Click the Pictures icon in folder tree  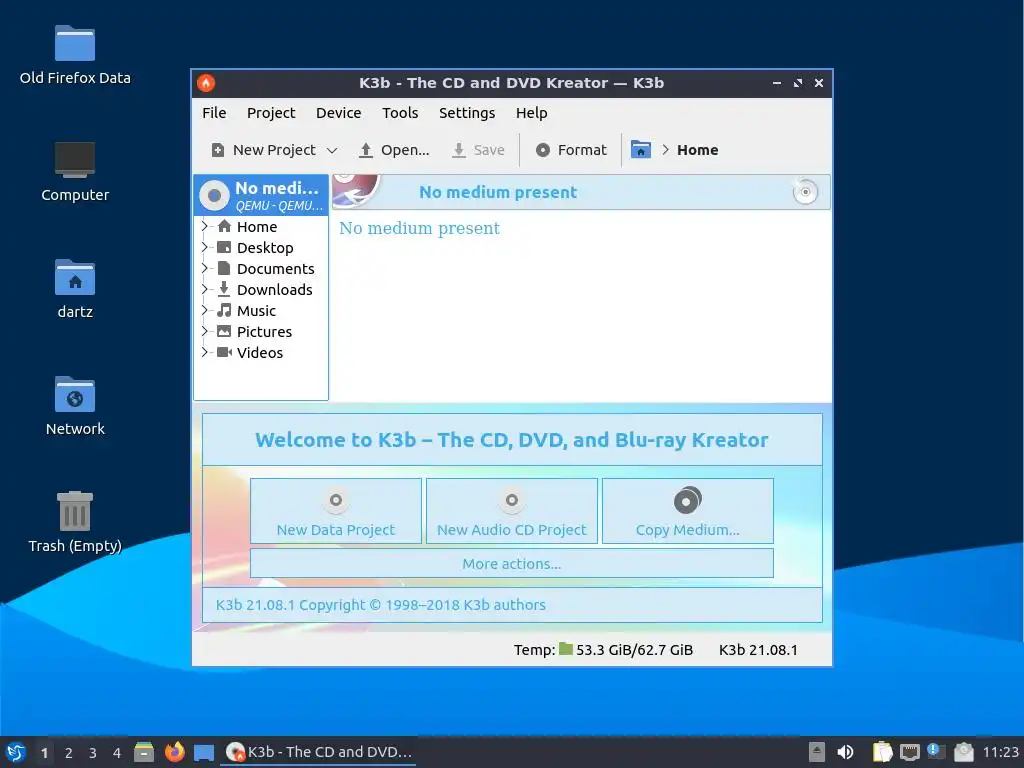[x=224, y=331]
